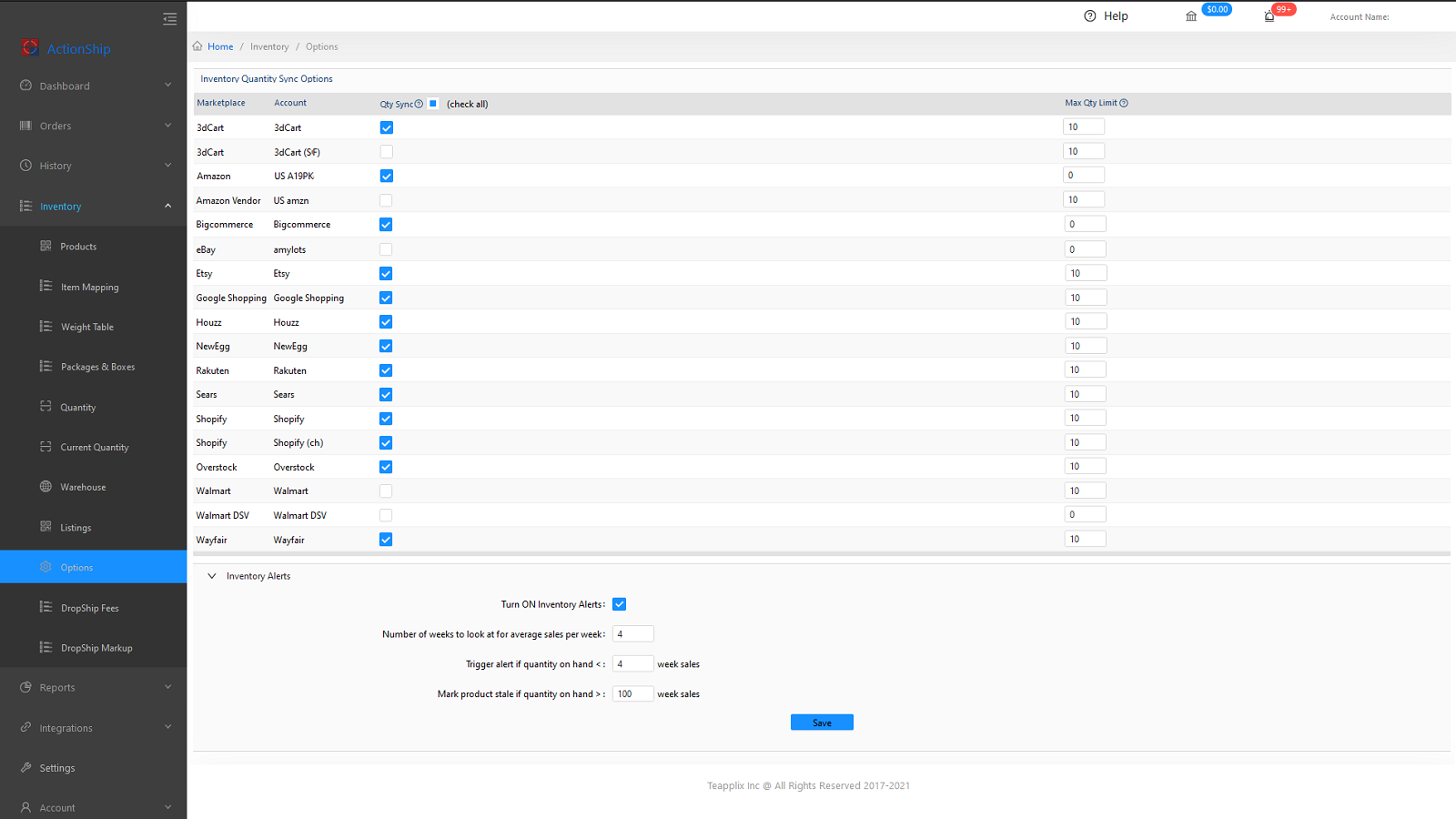
Task: Click the Options gear icon
Action: [45, 567]
